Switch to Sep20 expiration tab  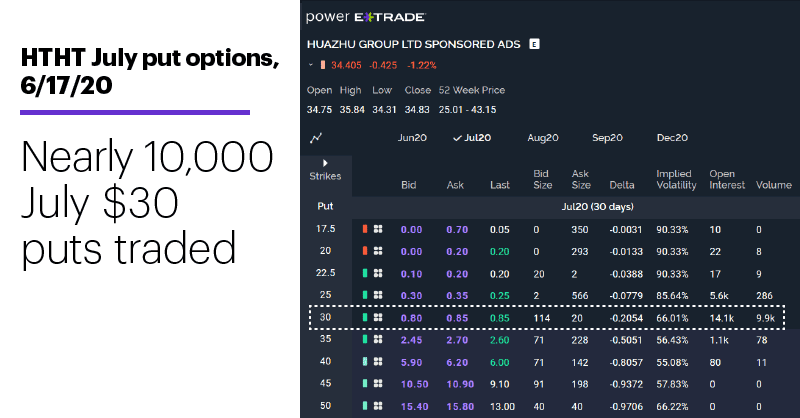pos(607,138)
